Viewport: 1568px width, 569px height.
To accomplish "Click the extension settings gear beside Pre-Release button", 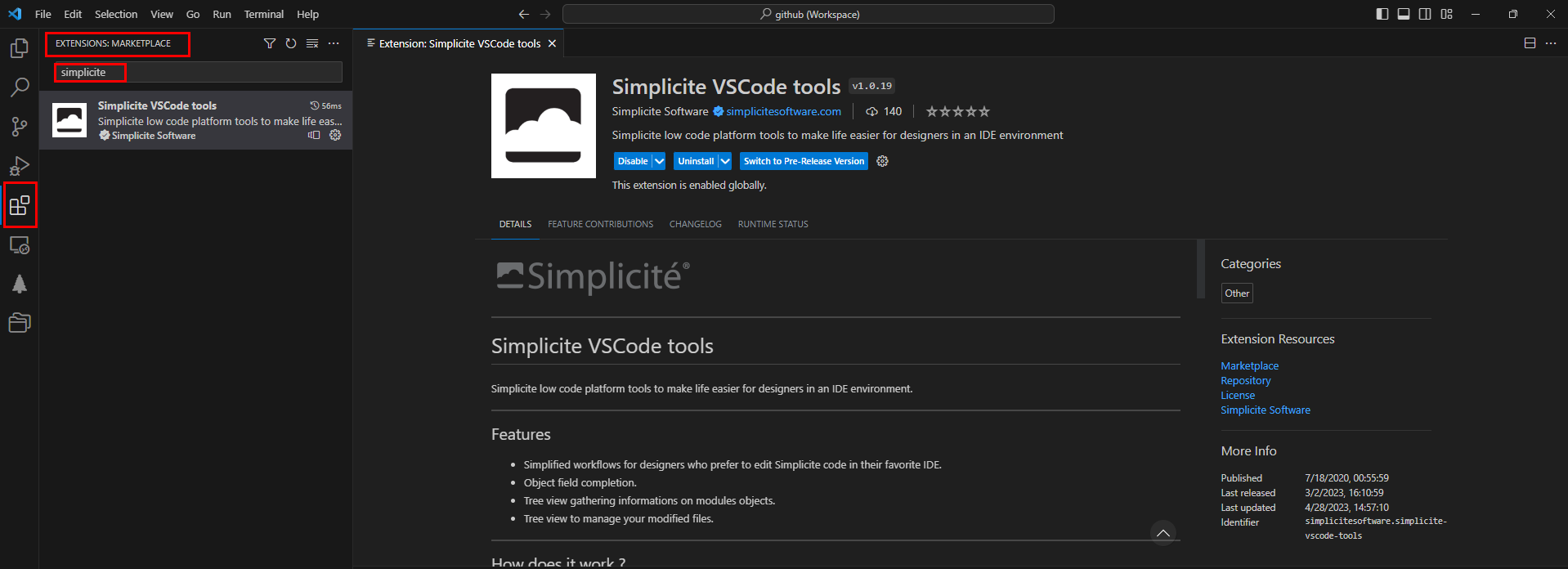I will [882, 161].
